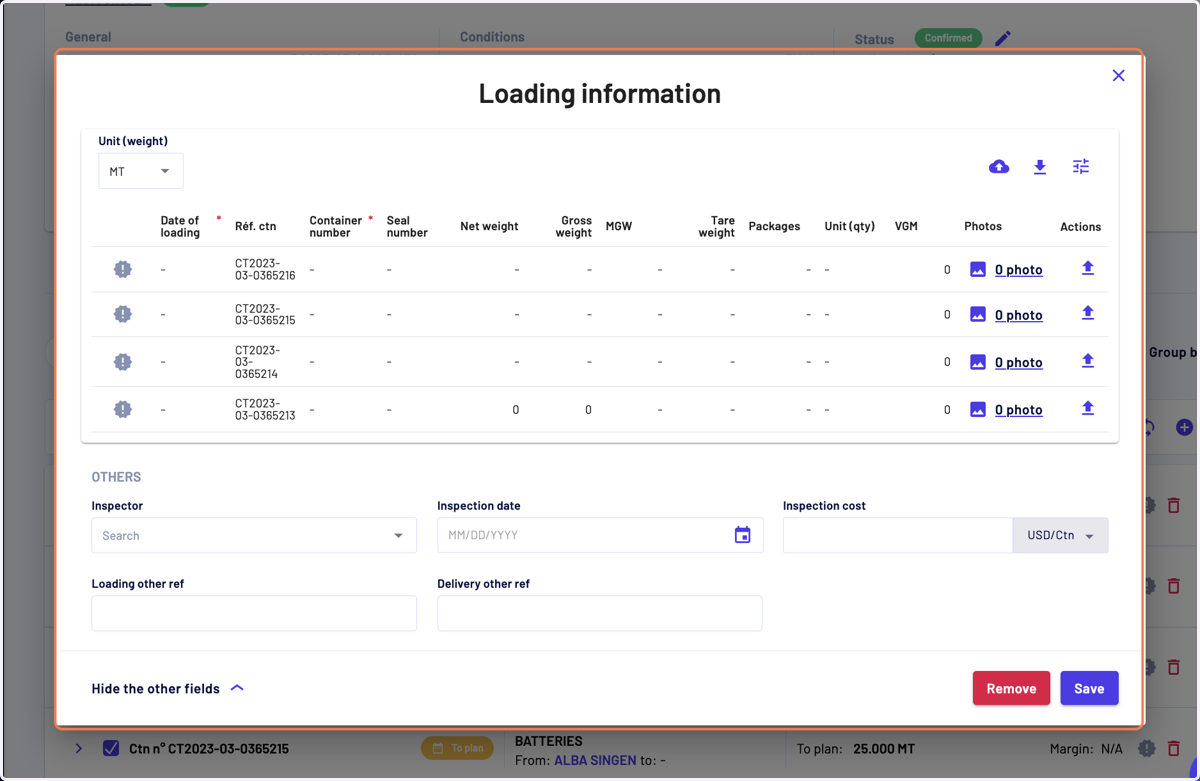Click the Confirmed status badge
The image size is (1200, 781).
pos(948,38)
